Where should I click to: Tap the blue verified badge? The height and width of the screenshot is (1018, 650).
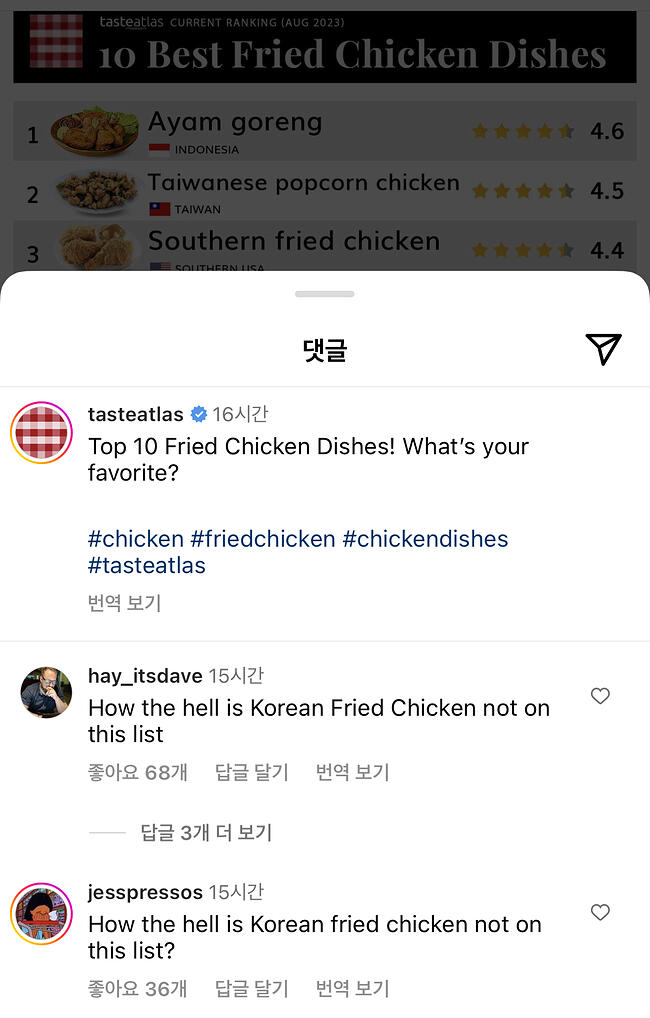(x=199, y=414)
